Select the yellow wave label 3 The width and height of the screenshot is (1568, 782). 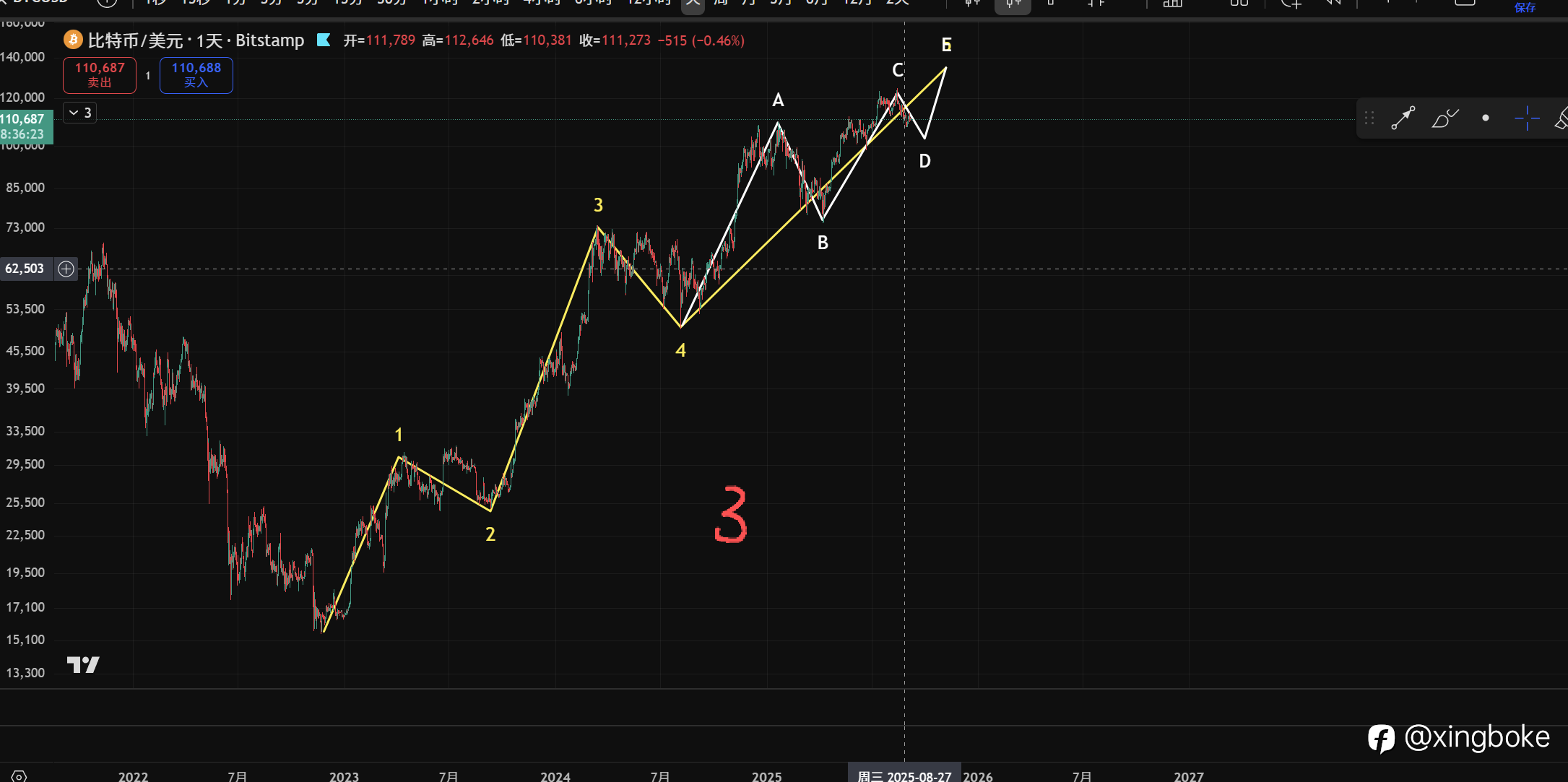pyautogui.click(x=598, y=205)
